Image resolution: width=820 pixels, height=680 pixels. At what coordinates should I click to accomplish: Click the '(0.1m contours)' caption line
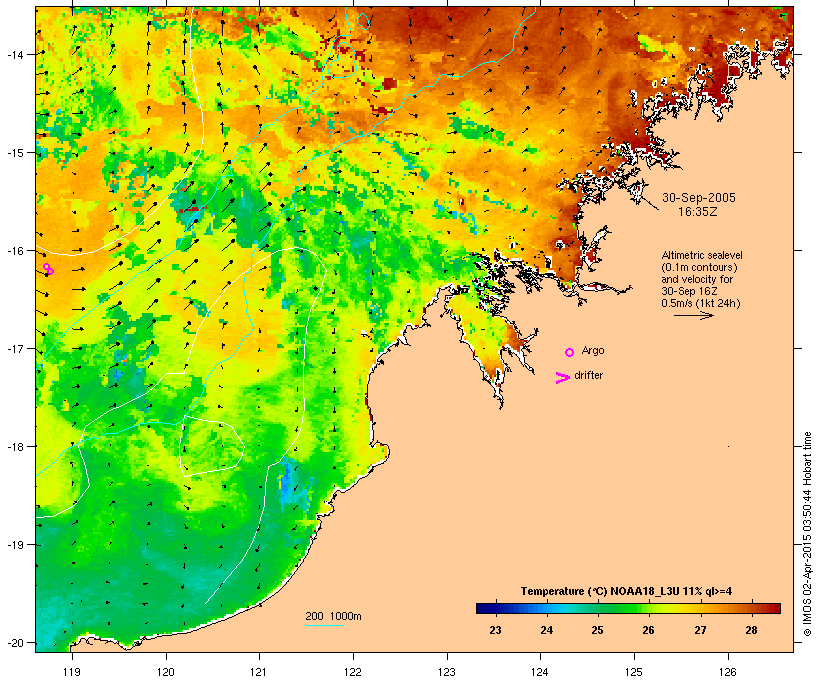(700, 267)
